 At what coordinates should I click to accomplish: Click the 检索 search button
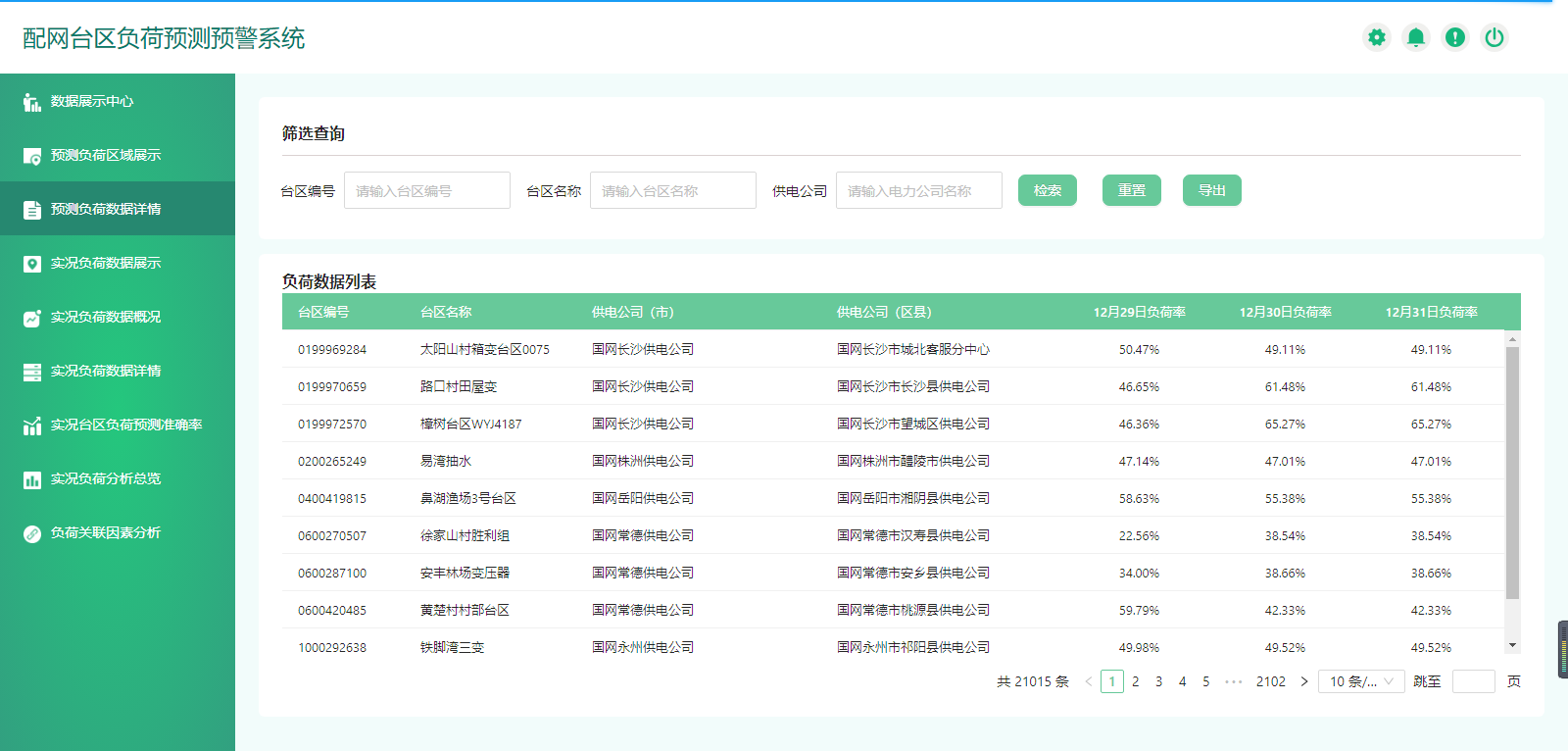1048,190
